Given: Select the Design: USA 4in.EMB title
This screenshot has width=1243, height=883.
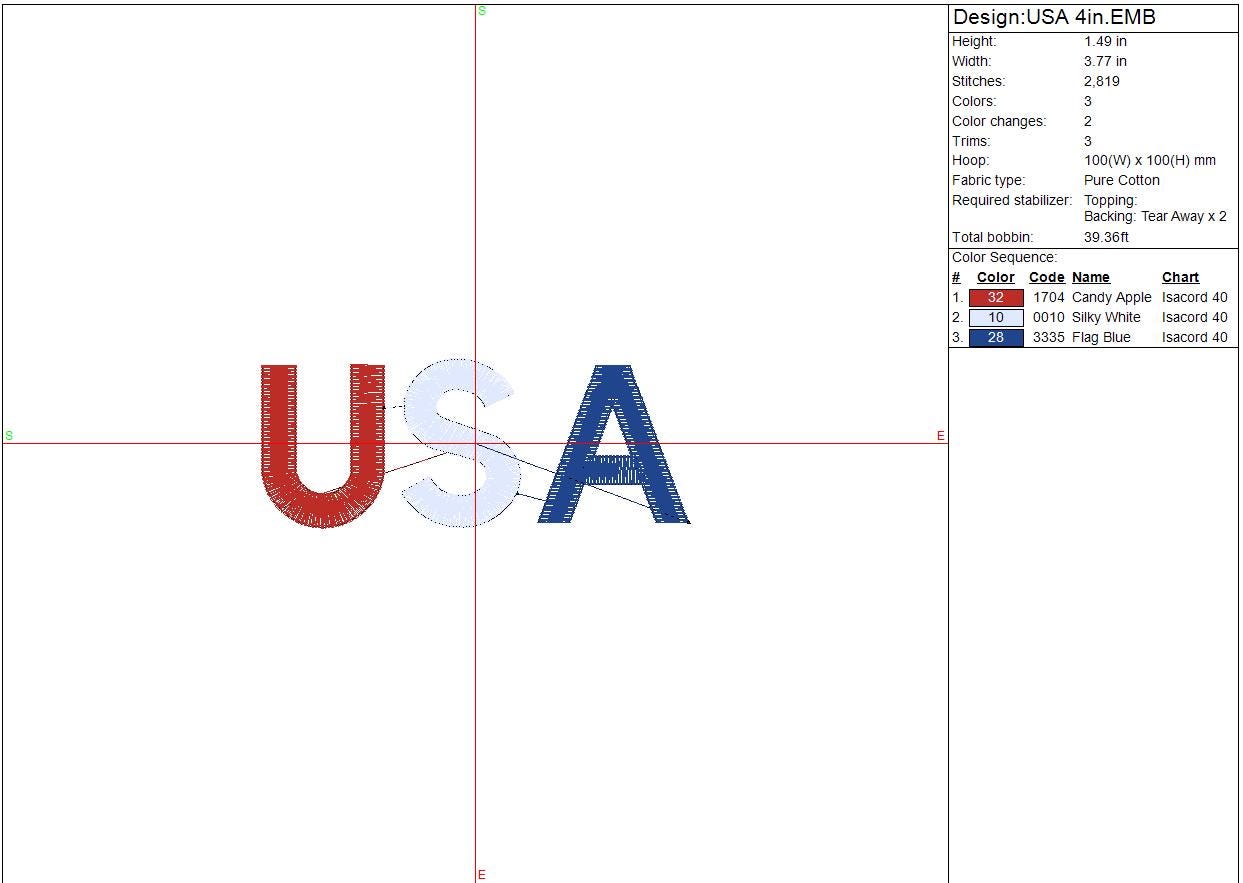Looking at the screenshot, I should tap(1054, 18).
